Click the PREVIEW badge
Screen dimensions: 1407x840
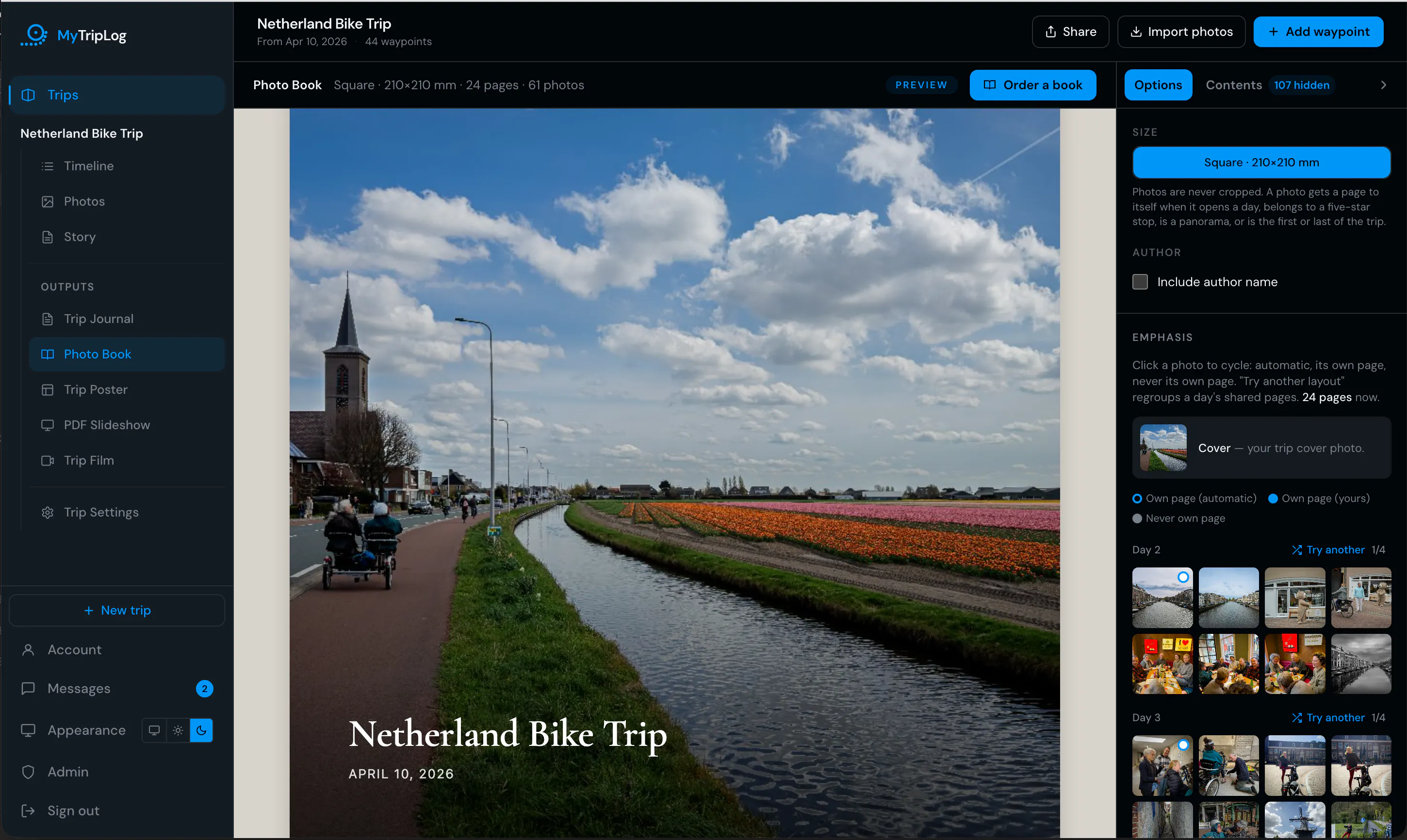point(921,85)
